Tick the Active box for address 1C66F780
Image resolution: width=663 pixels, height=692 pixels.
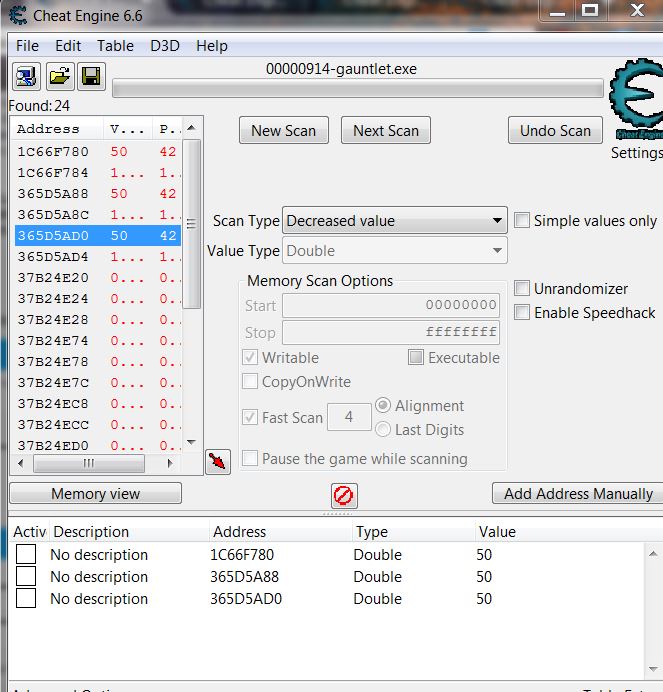pos(26,554)
